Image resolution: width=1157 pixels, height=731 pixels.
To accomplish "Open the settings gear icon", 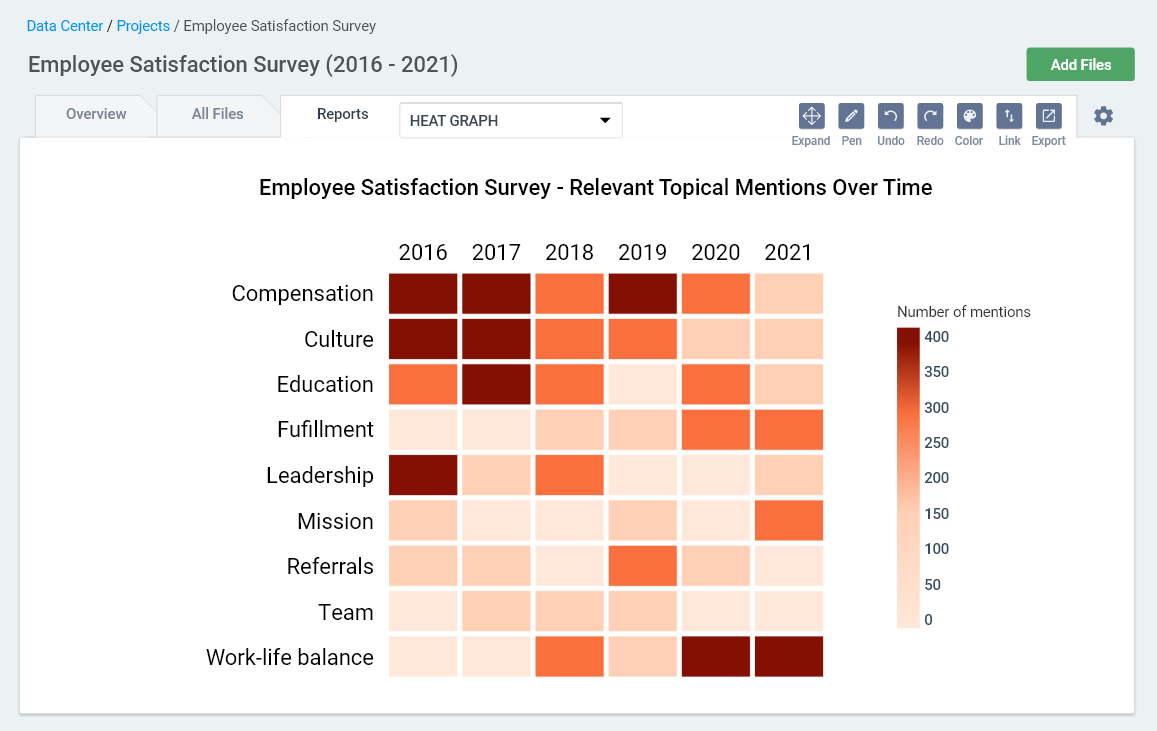I will 1103,116.
